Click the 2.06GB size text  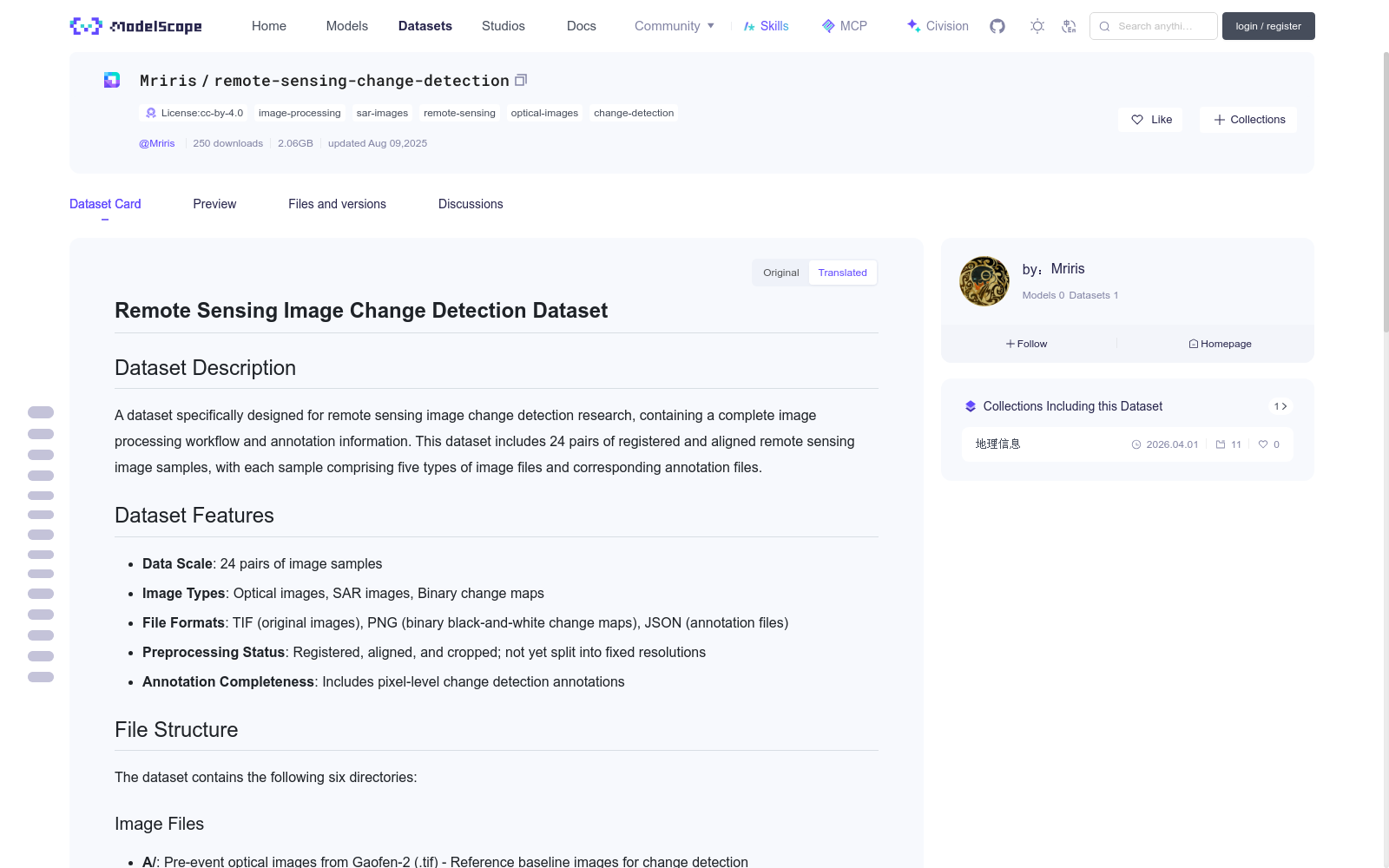pyautogui.click(x=295, y=143)
